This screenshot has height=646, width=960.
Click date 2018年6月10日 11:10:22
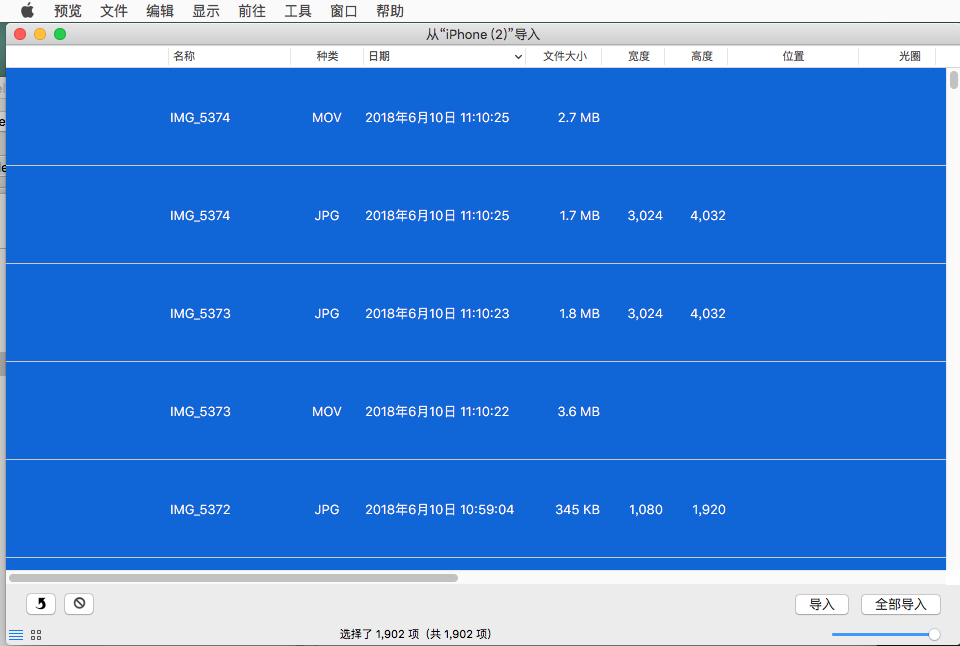pos(437,411)
